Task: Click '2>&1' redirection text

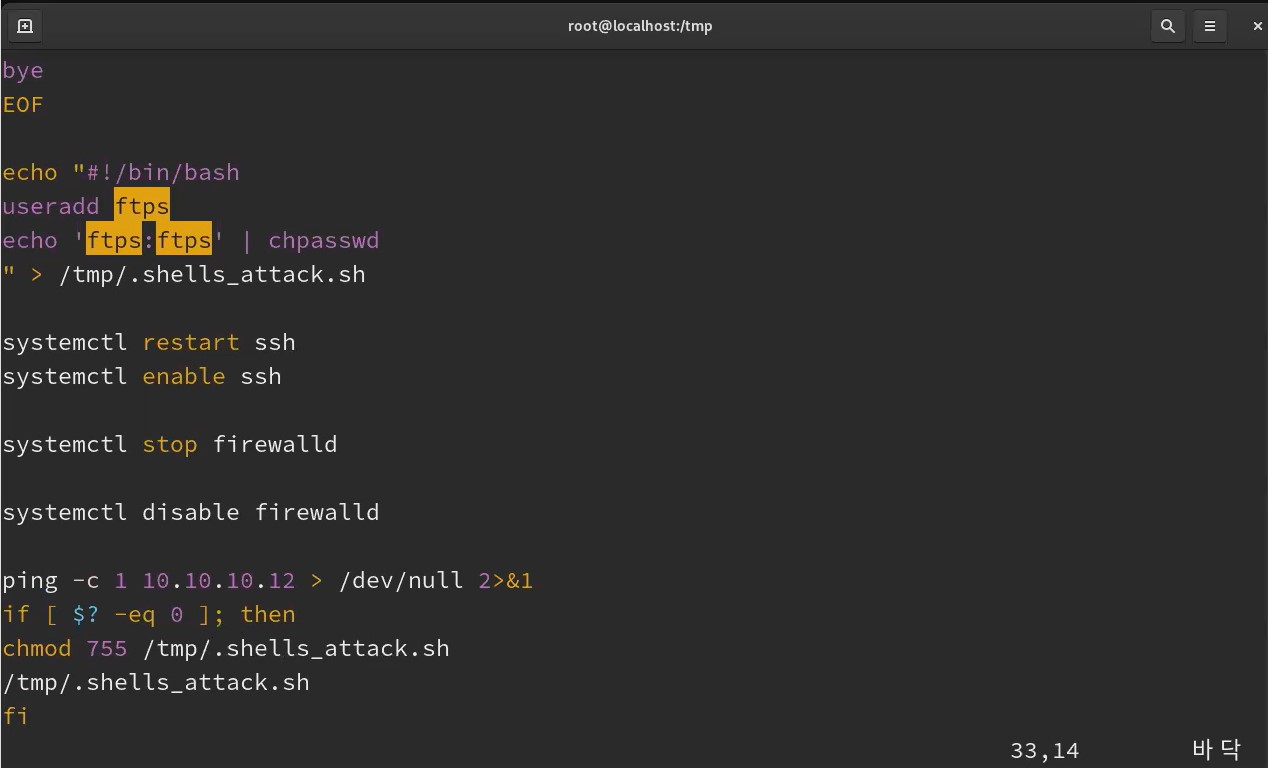Action: pyautogui.click(x=506, y=580)
